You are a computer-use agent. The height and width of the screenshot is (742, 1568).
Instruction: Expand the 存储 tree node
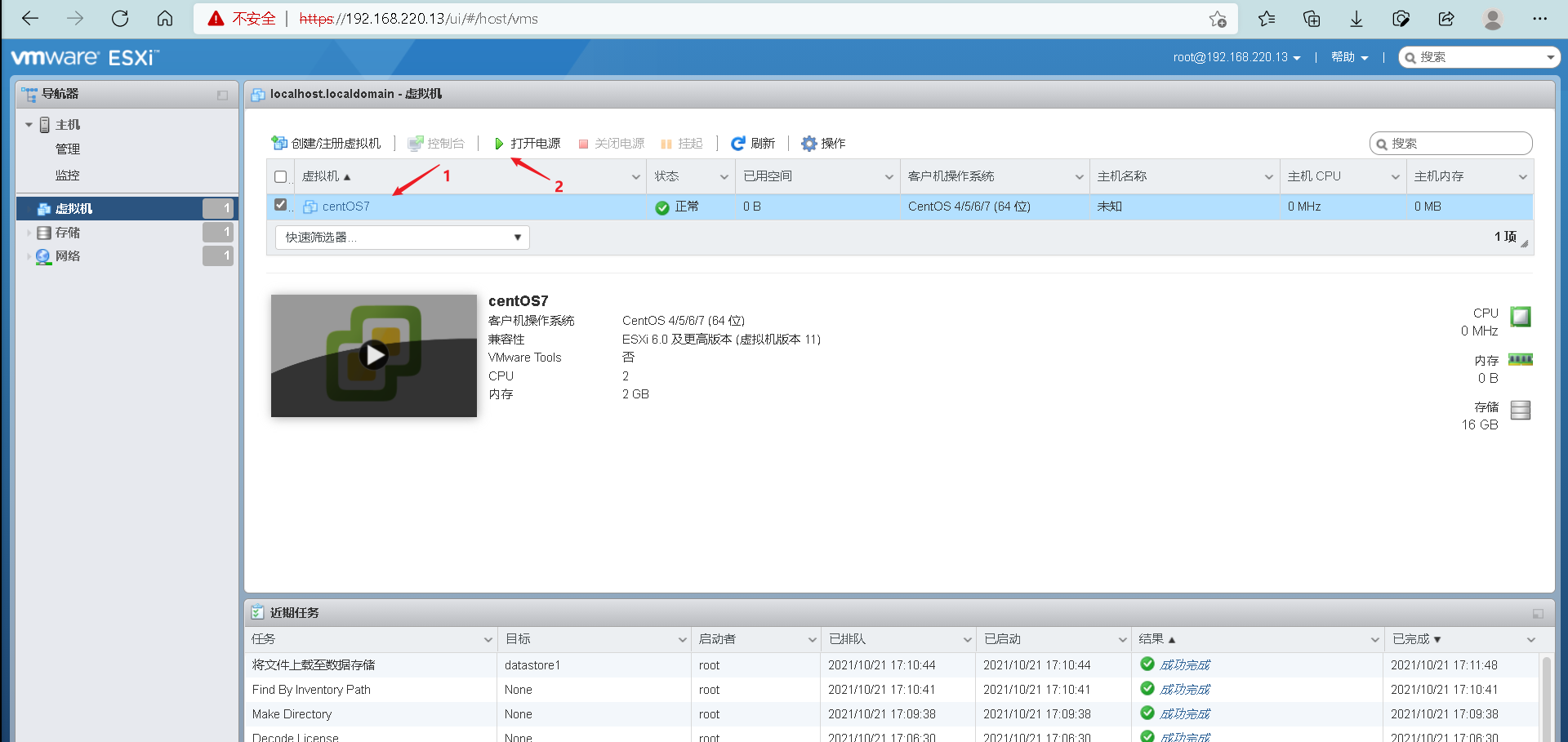29,233
